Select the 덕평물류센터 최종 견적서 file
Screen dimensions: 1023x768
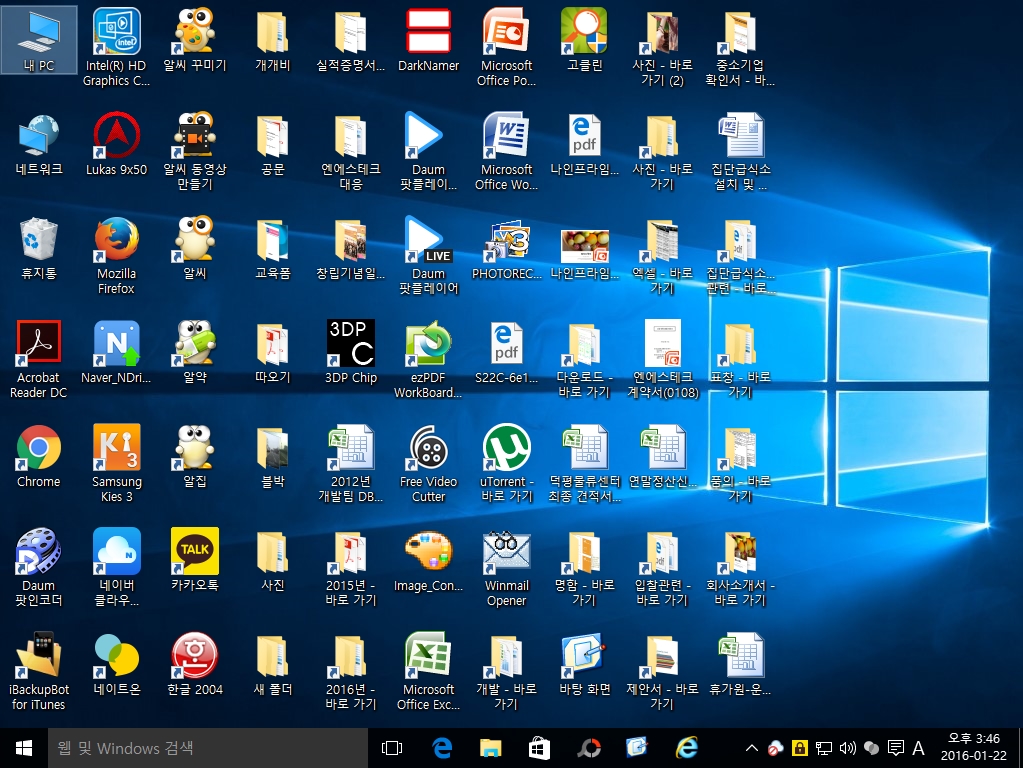tap(584, 463)
